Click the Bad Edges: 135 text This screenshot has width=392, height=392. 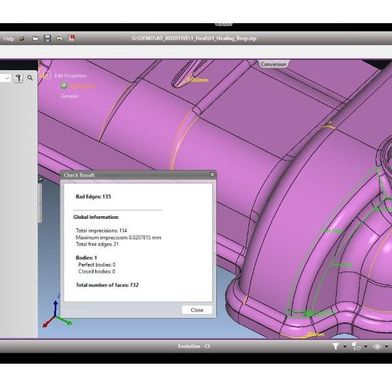click(93, 197)
